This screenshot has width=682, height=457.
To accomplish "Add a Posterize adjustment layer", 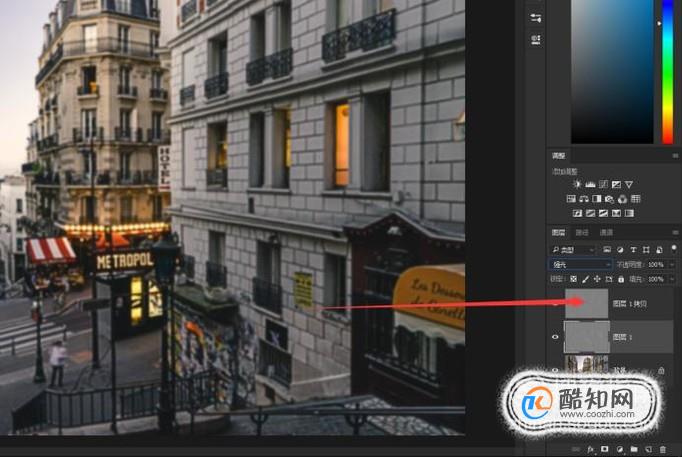I will (x=590, y=213).
